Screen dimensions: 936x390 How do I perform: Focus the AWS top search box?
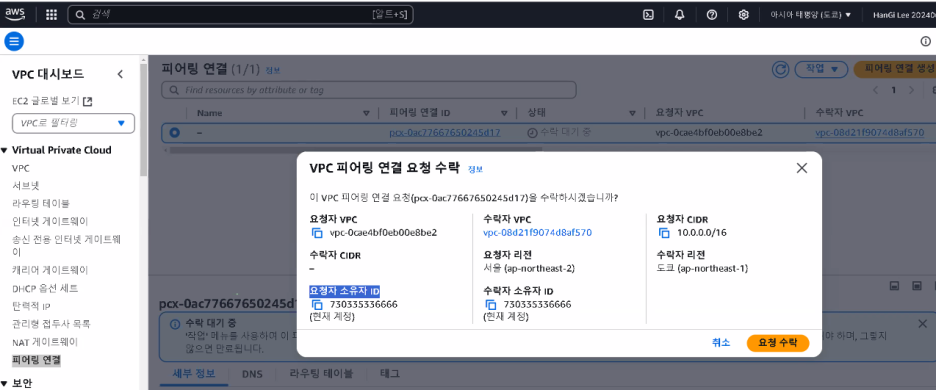240,15
